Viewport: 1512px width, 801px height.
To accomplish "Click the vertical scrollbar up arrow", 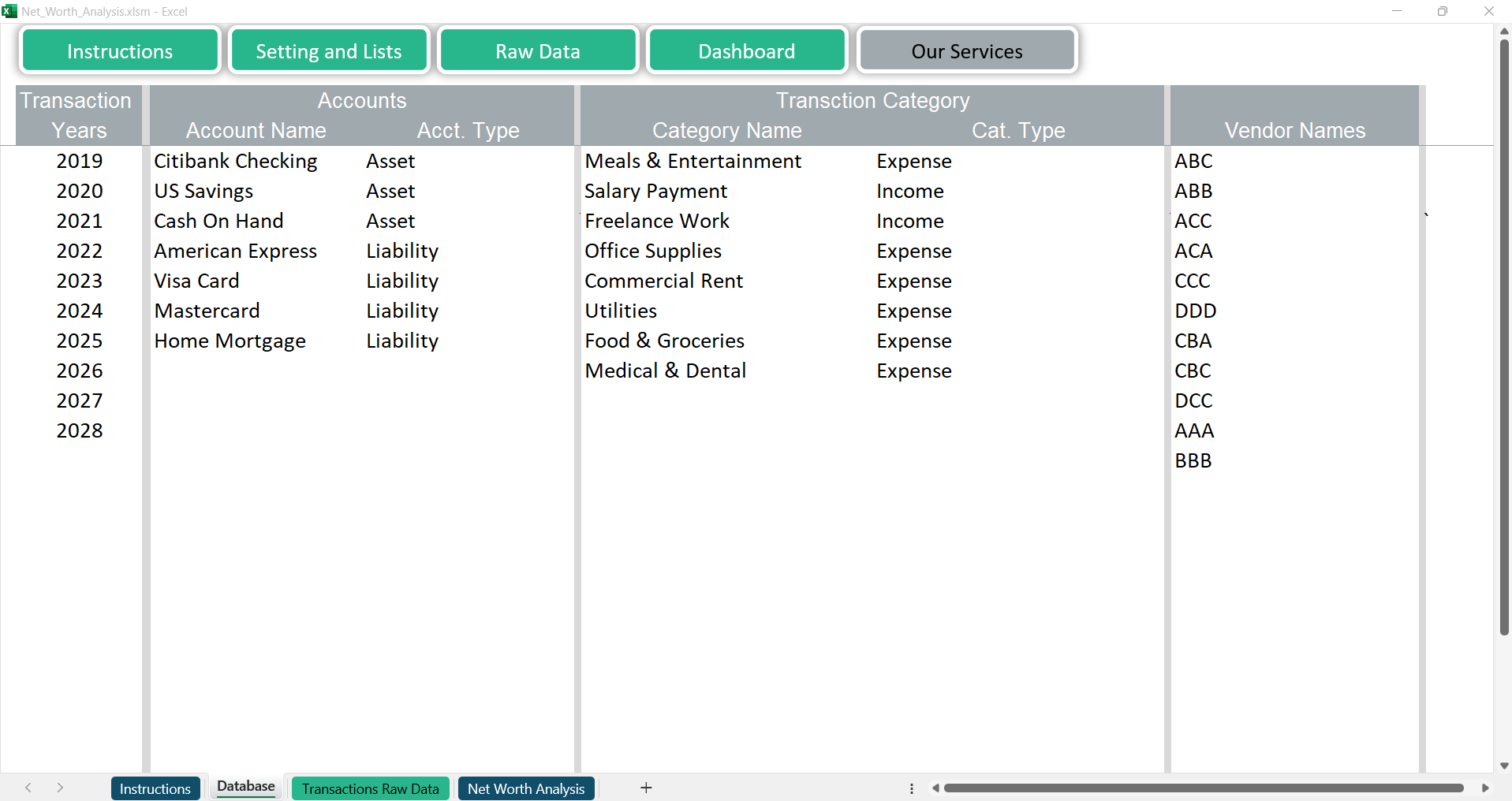I will click(1504, 32).
